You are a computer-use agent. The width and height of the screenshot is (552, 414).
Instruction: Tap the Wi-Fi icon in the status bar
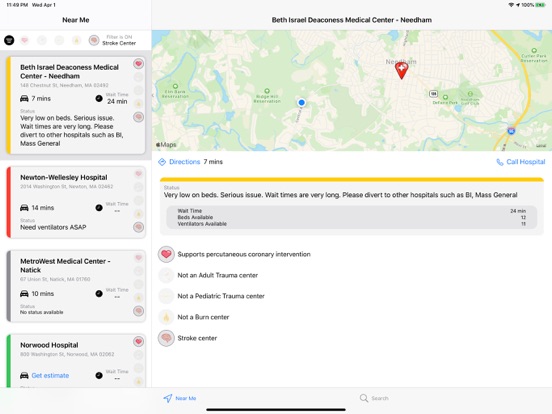tap(511, 5)
